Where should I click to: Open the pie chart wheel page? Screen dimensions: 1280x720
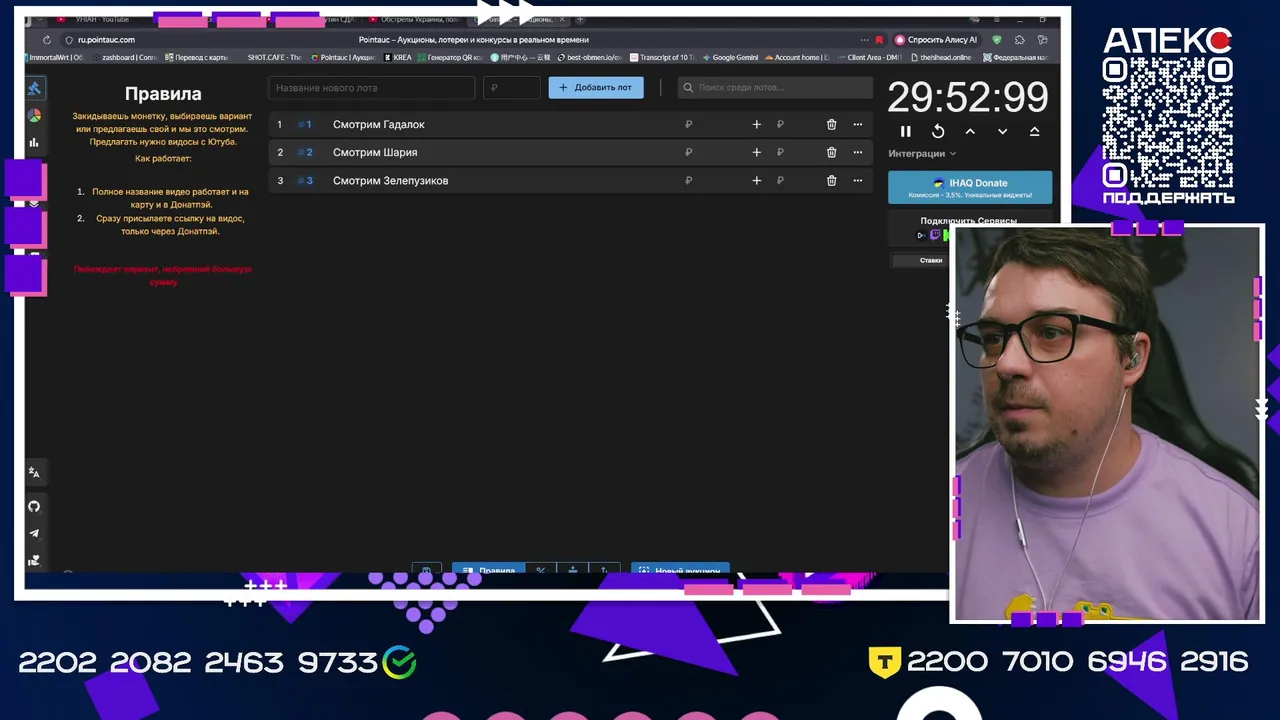pos(34,115)
